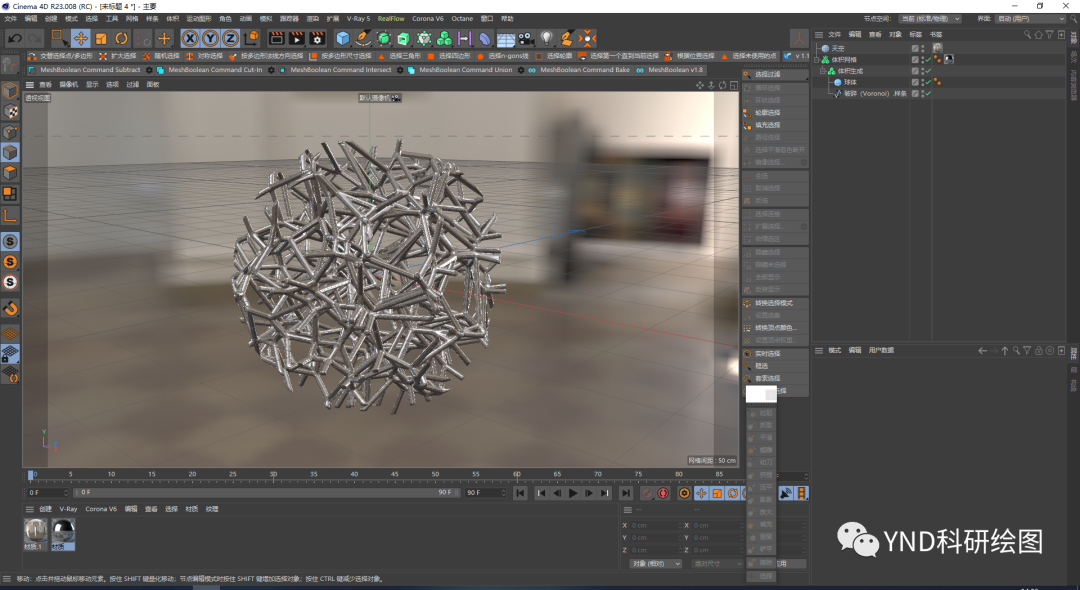Add a blue cube primitive
The height and width of the screenshot is (590, 1080).
pyautogui.click(x=342, y=39)
